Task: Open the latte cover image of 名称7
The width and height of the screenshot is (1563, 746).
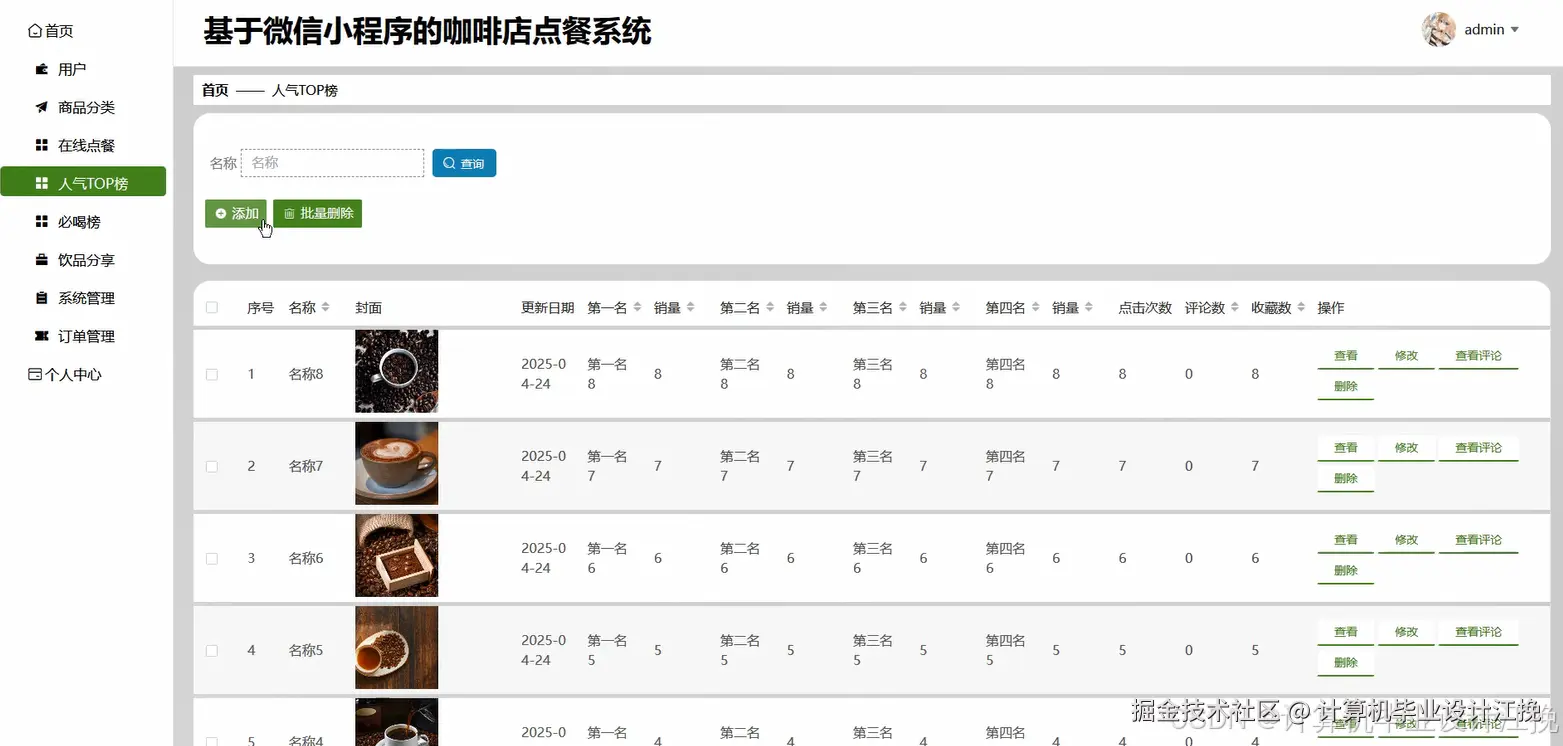Action: [396, 463]
